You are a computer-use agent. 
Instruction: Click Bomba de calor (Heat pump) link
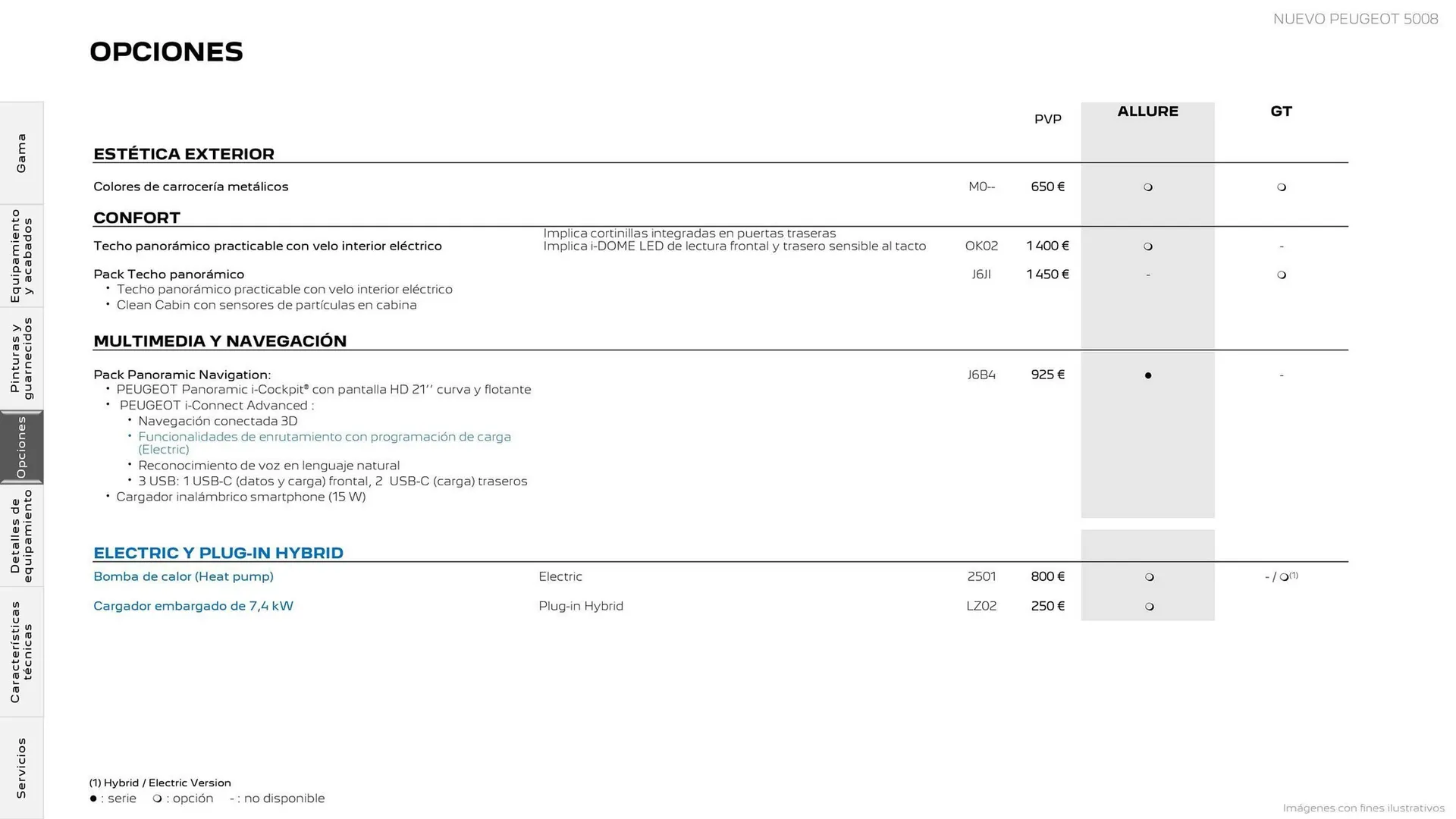tap(184, 576)
